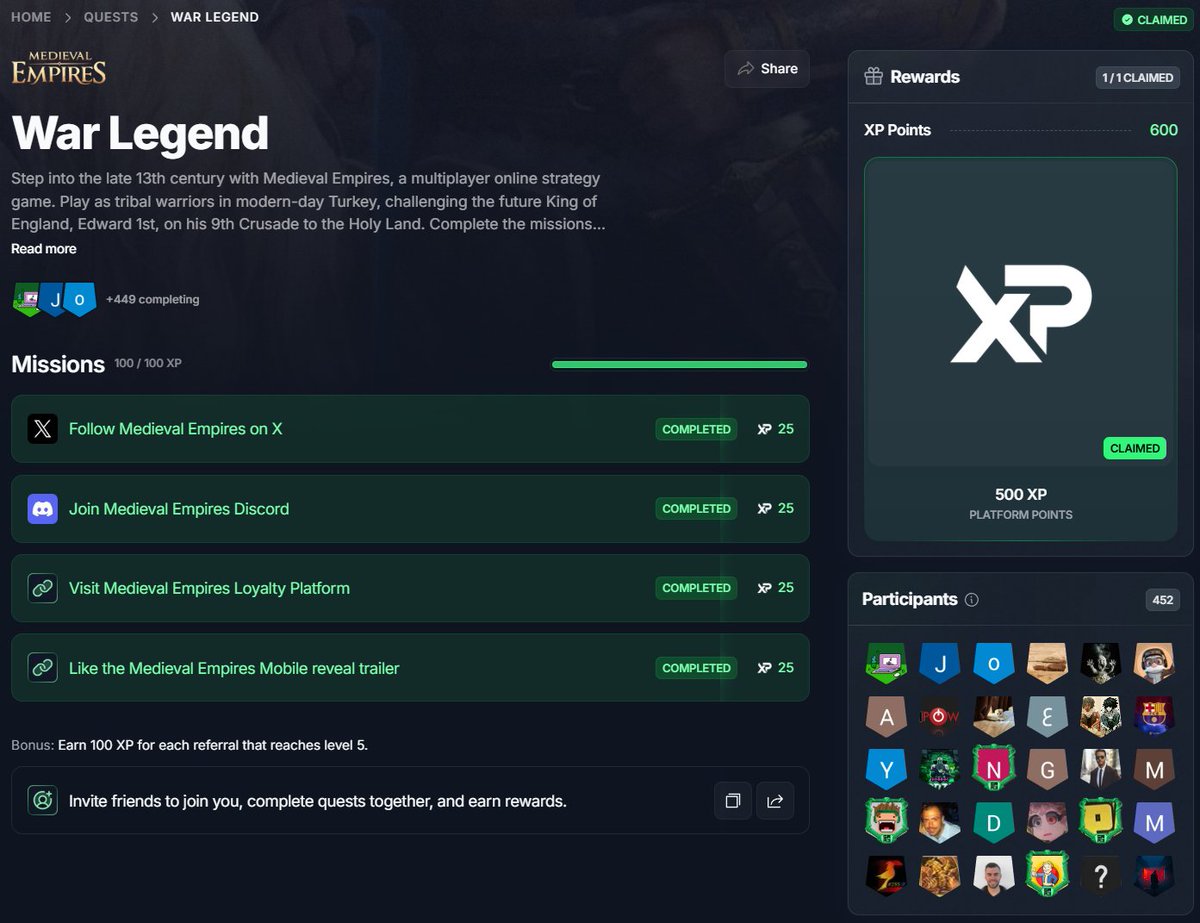
Task: Click COMPLETED badge on reveal trailer mission
Action: click(x=696, y=668)
